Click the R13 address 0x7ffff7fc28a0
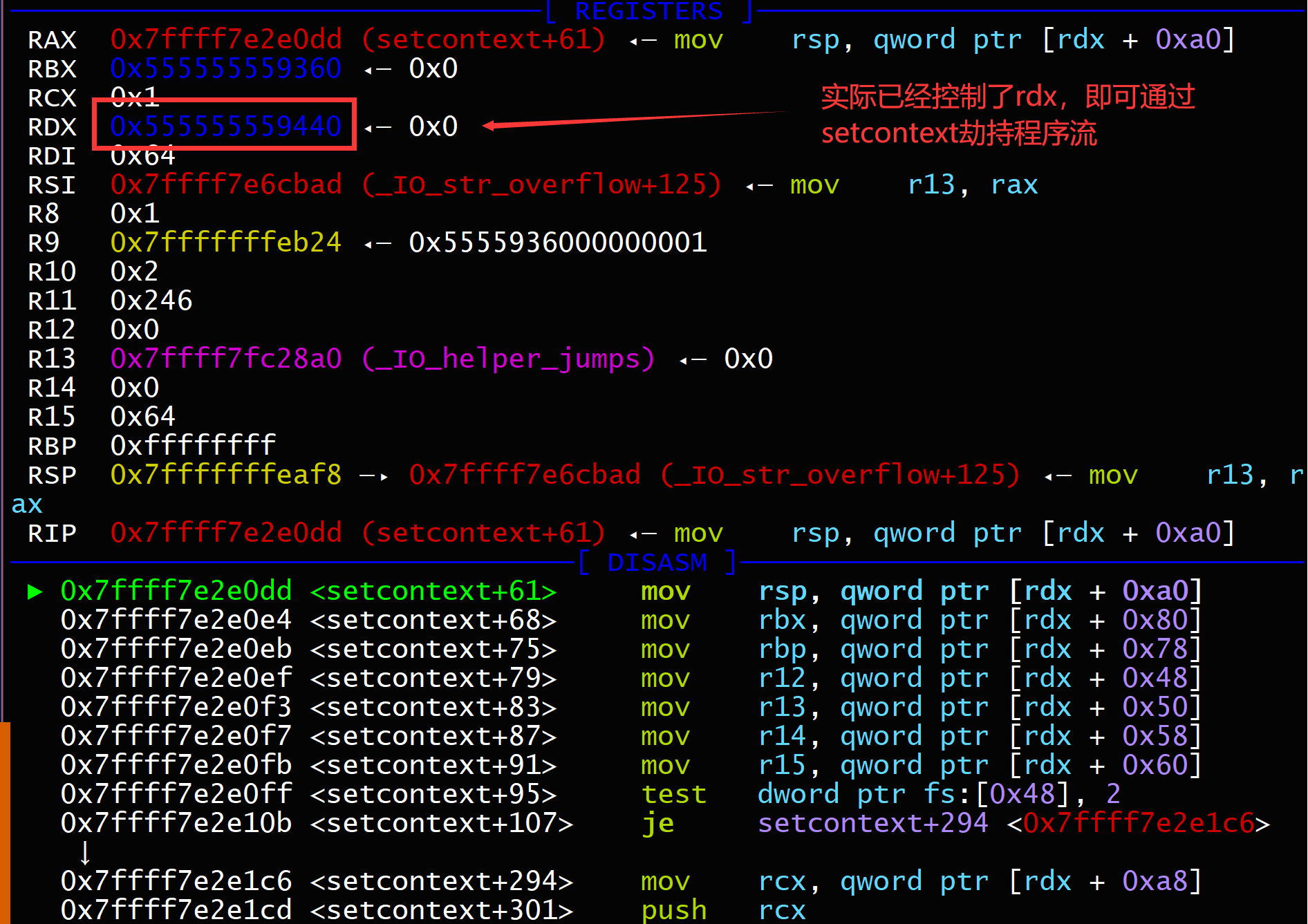This screenshot has width=1308, height=924. pos(225,359)
